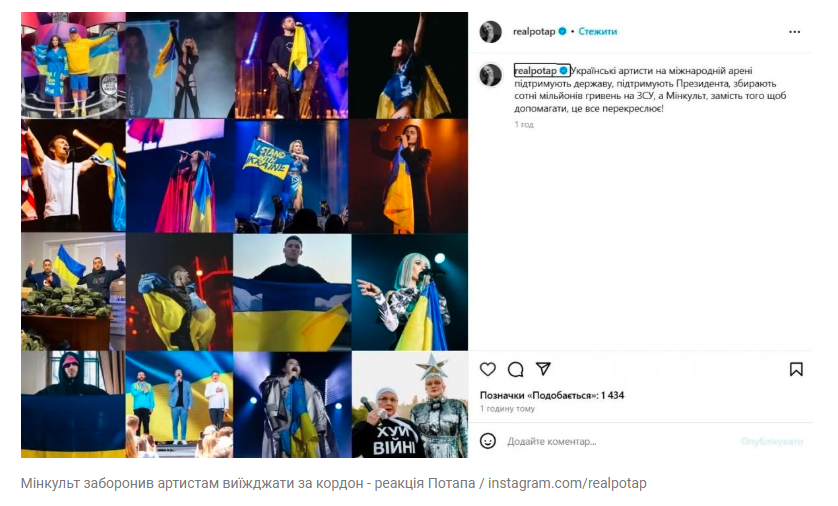
Task: Open the three-dot more options menu
Action: (x=795, y=32)
